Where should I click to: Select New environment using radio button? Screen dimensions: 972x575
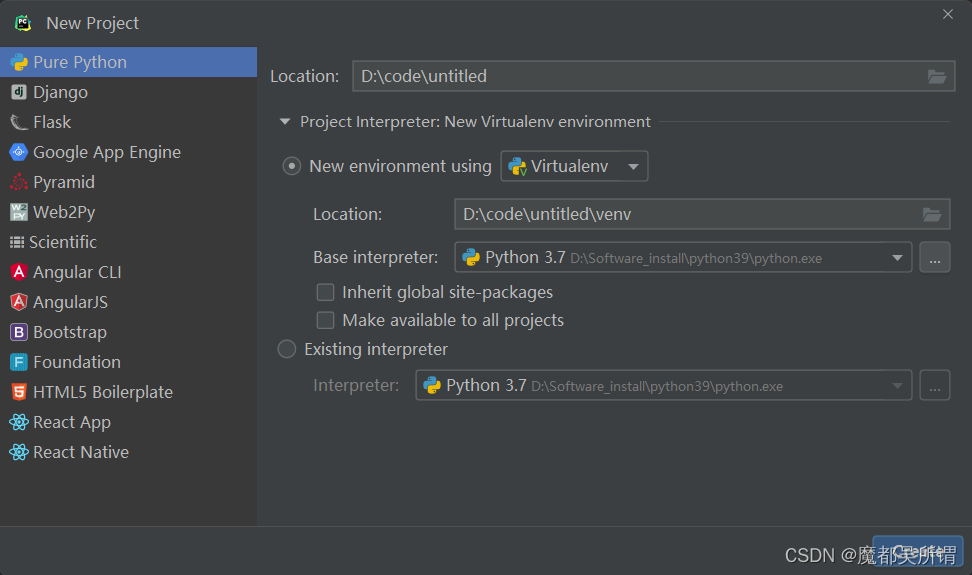(x=292, y=166)
